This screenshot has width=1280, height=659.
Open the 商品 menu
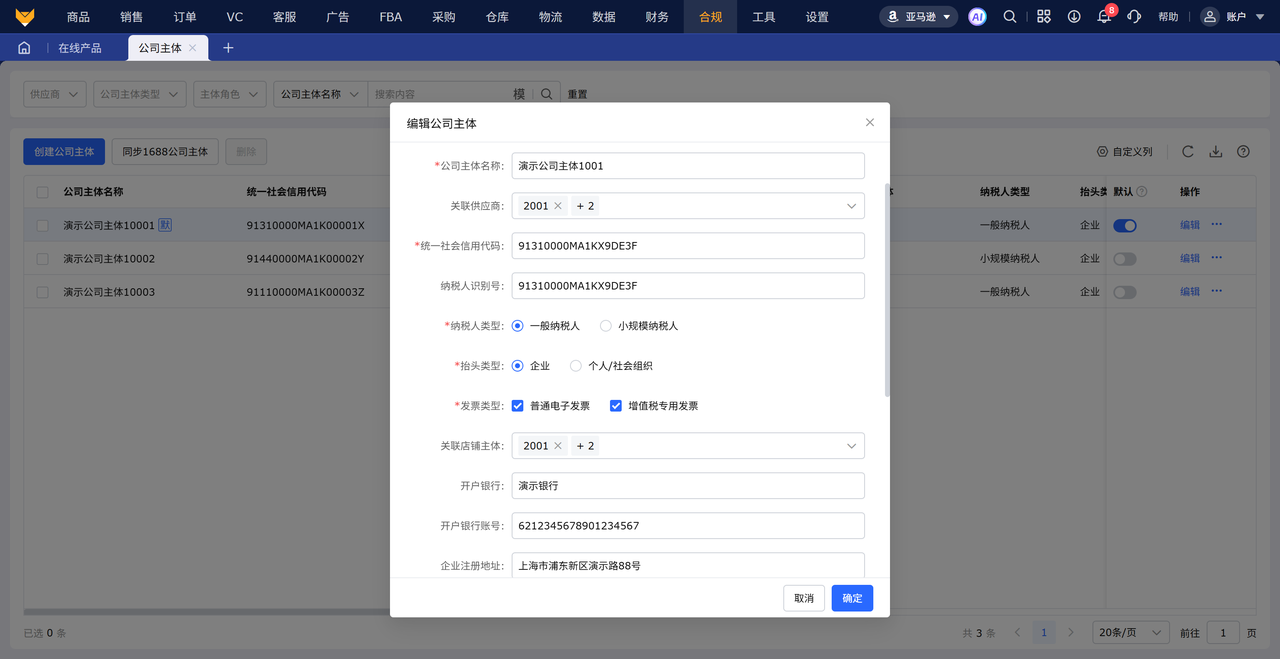(78, 17)
